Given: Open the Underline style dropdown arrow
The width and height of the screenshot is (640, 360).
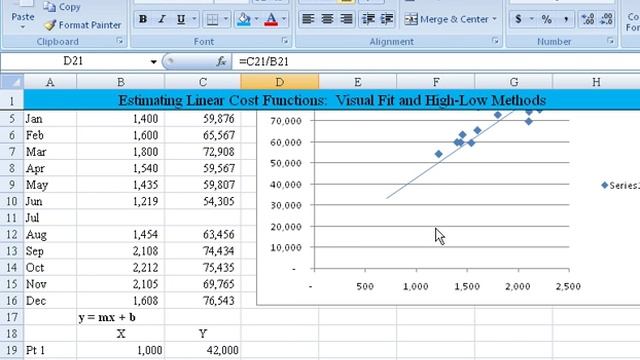Looking at the screenshot, I should pyautogui.click(x=194, y=19).
